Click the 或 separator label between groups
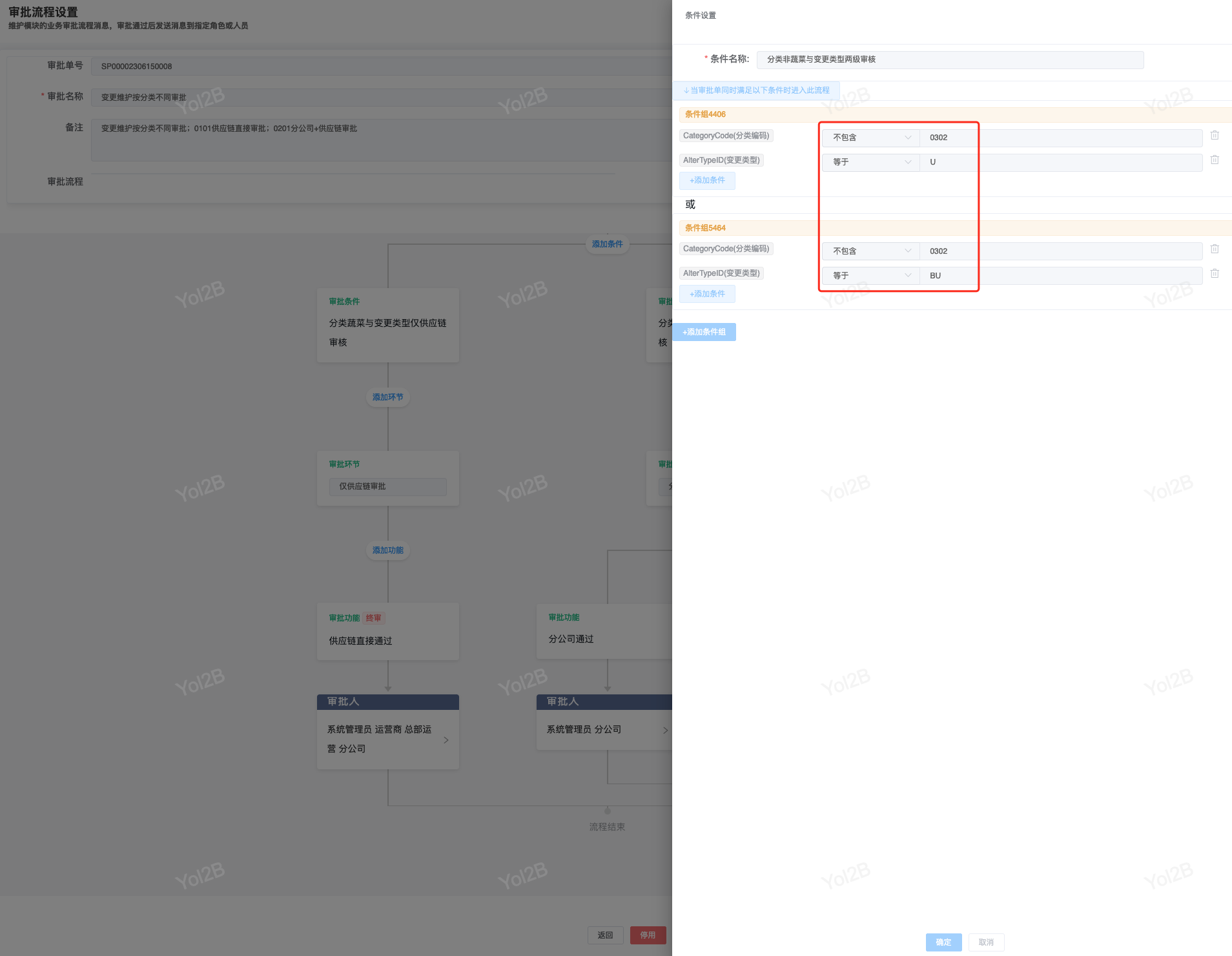The width and height of the screenshot is (1232, 956). tap(690, 205)
